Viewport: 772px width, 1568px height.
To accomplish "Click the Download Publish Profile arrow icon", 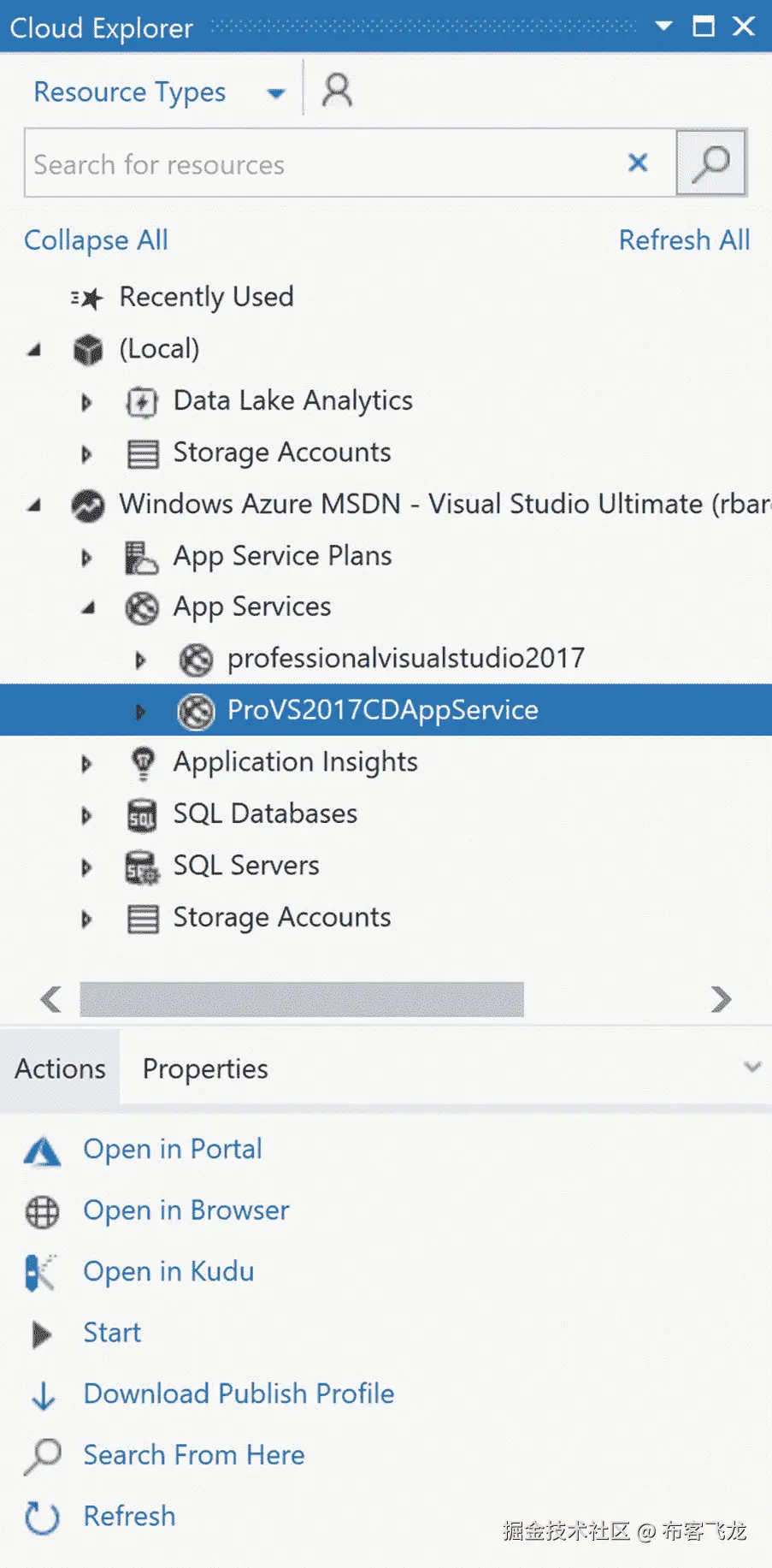I will coord(43,1395).
